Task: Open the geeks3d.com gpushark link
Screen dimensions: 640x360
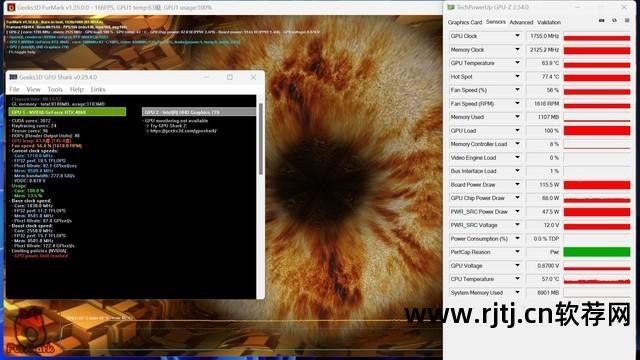Action: pyautogui.click(x=183, y=131)
